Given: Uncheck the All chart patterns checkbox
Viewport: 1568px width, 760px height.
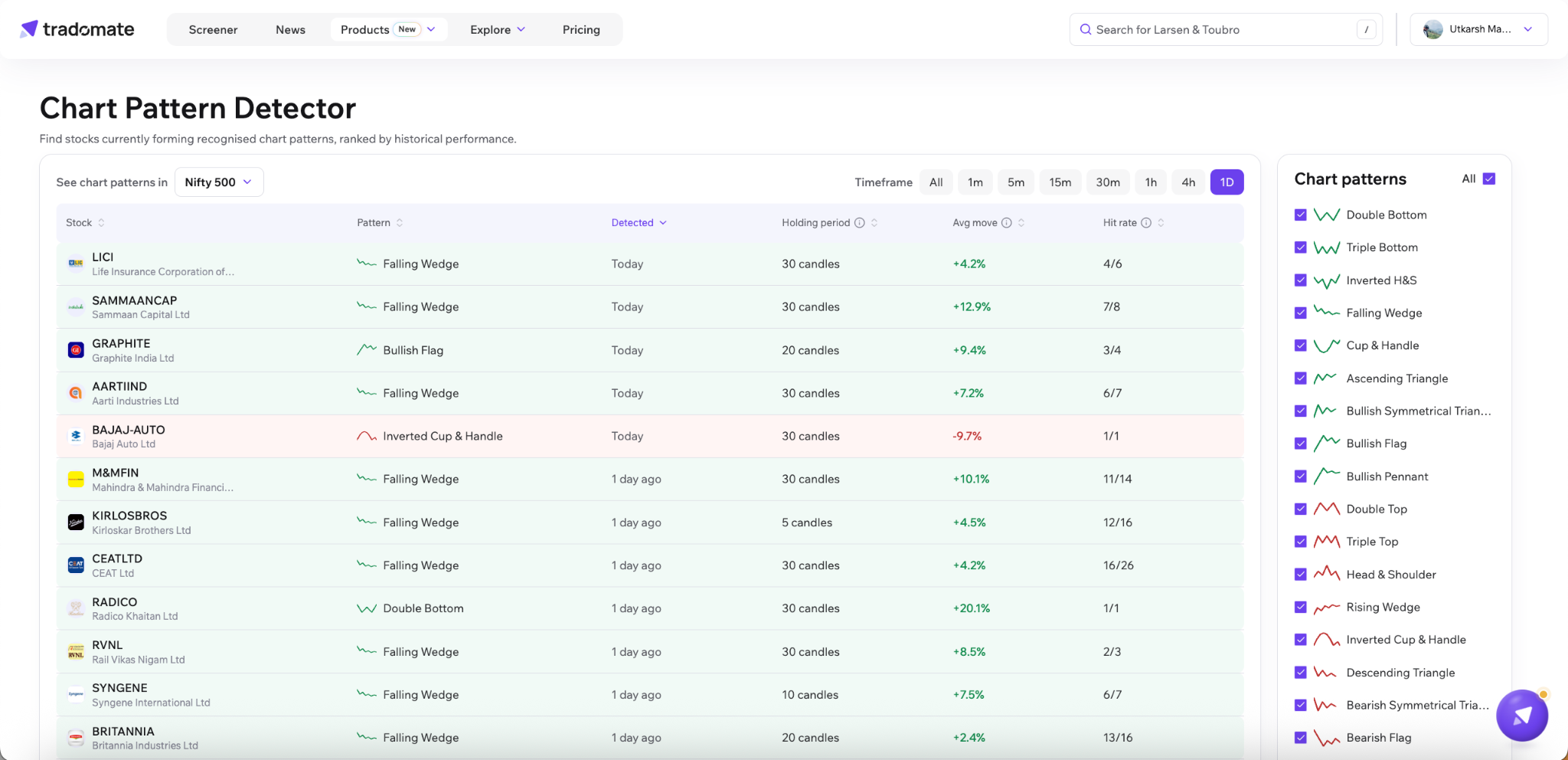Looking at the screenshot, I should [1489, 179].
